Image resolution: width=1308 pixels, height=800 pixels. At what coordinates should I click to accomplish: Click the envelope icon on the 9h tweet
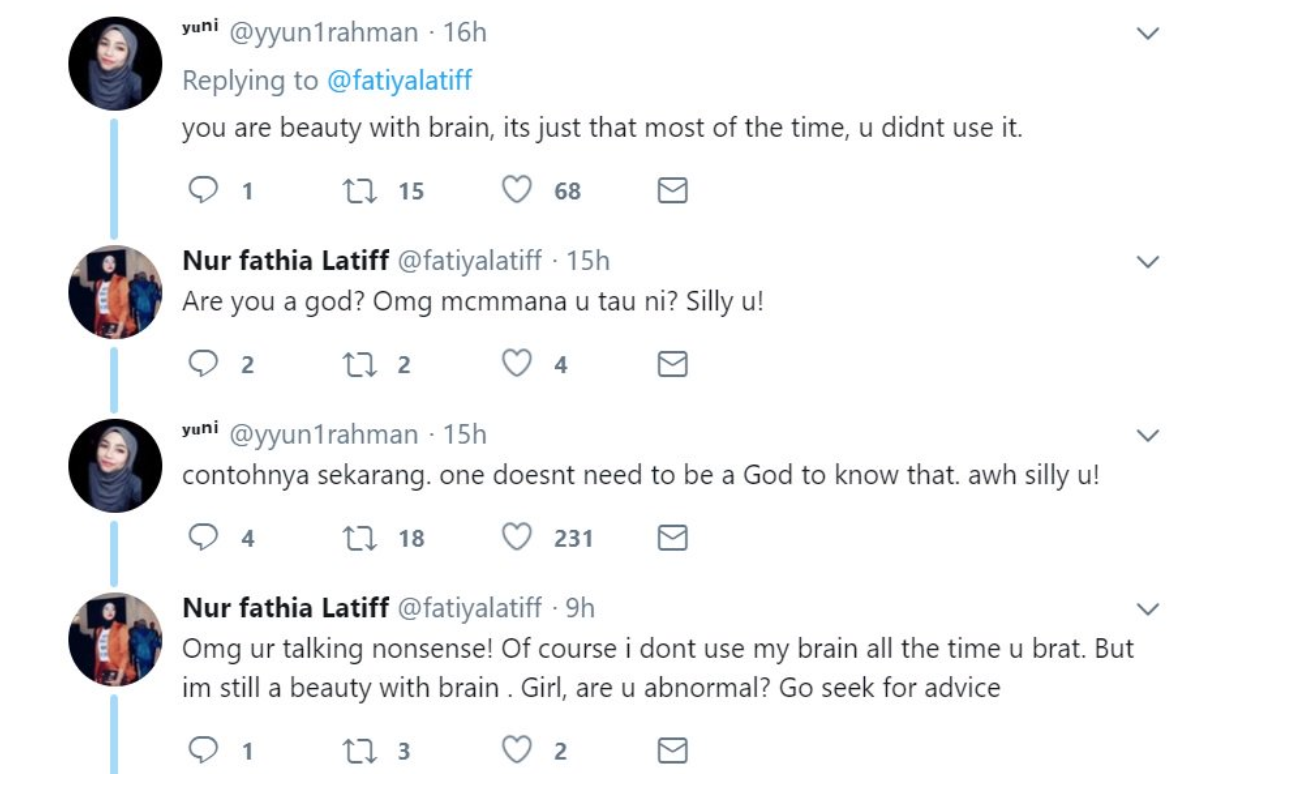(x=672, y=750)
